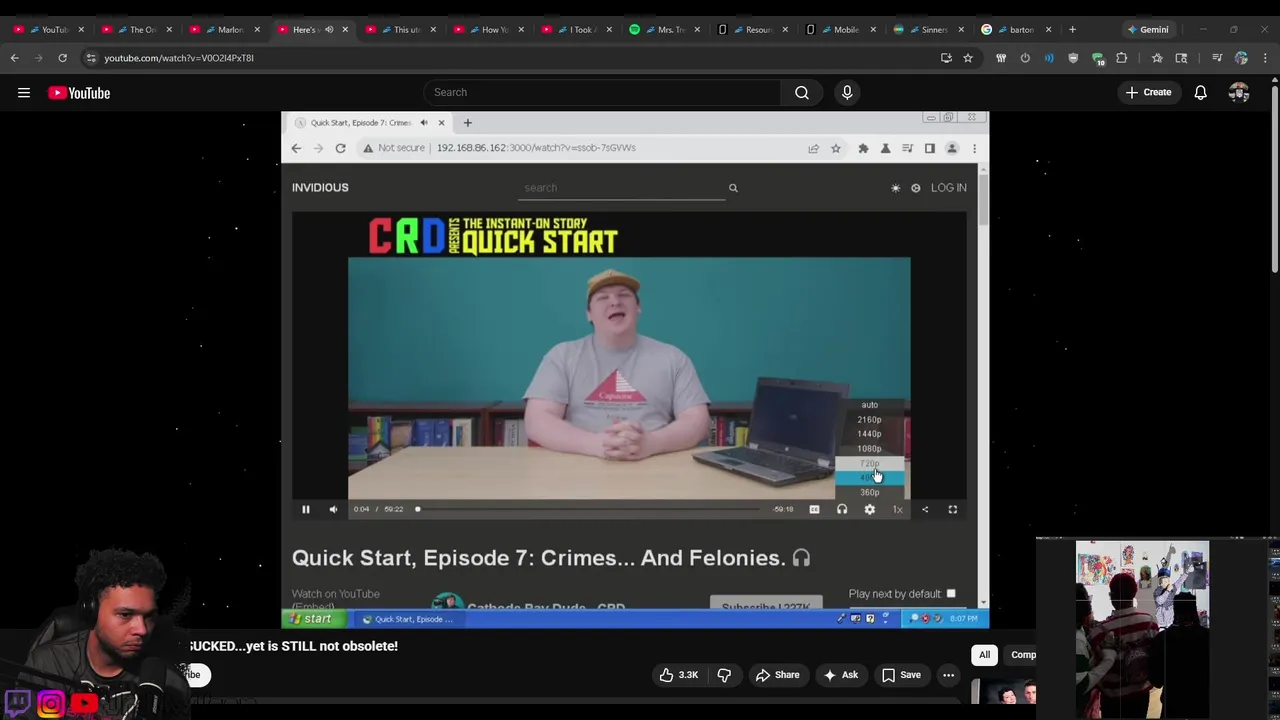Open a new Chrome tab with plus button
This screenshot has height=720, width=1280.
[1072, 29]
